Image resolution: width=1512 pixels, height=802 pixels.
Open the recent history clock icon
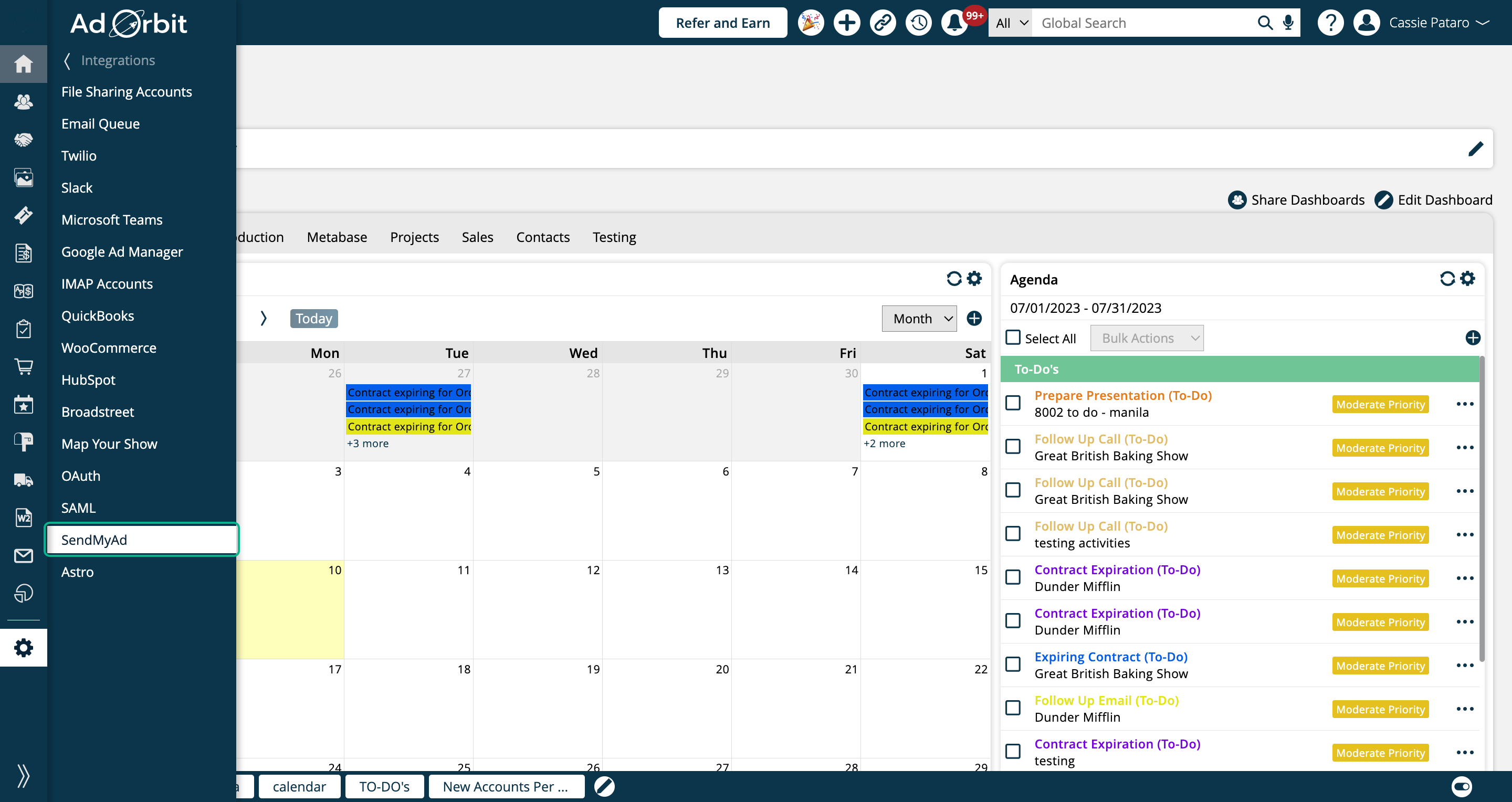(919, 23)
